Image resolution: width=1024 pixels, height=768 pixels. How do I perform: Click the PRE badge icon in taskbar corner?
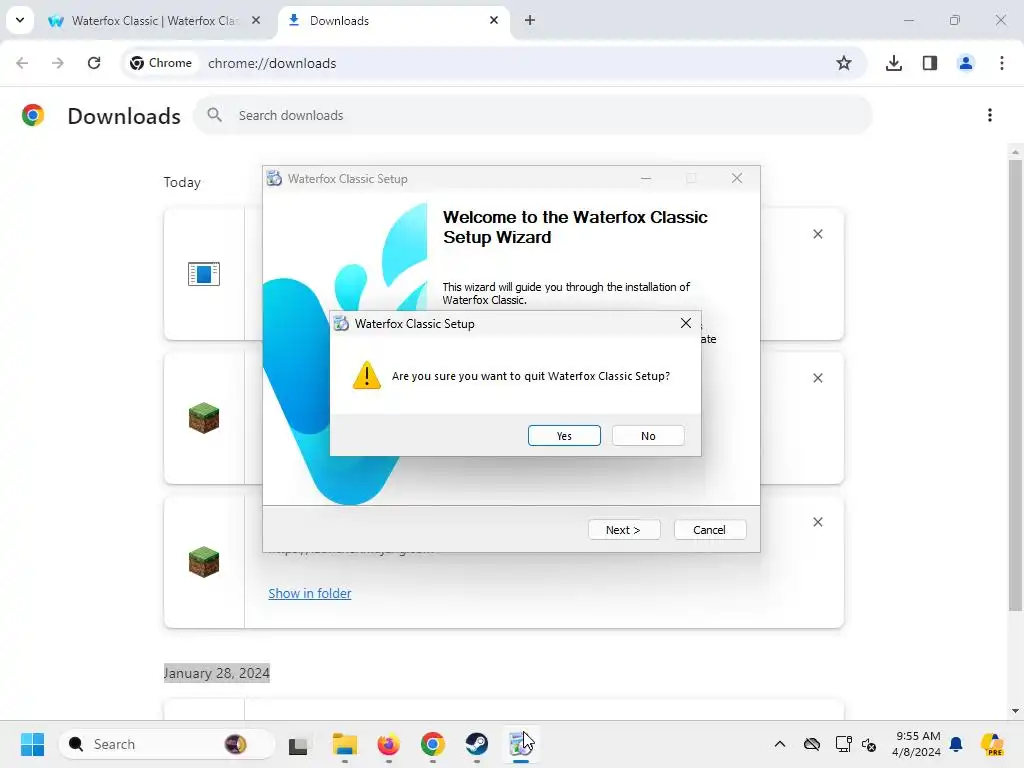point(992,744)
